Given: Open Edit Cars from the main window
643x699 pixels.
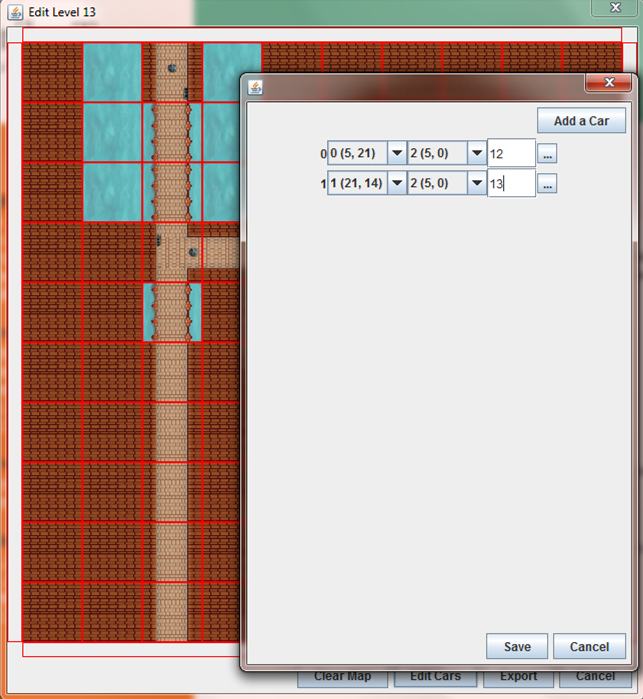Looking at the screenshot, I should 435,678.
